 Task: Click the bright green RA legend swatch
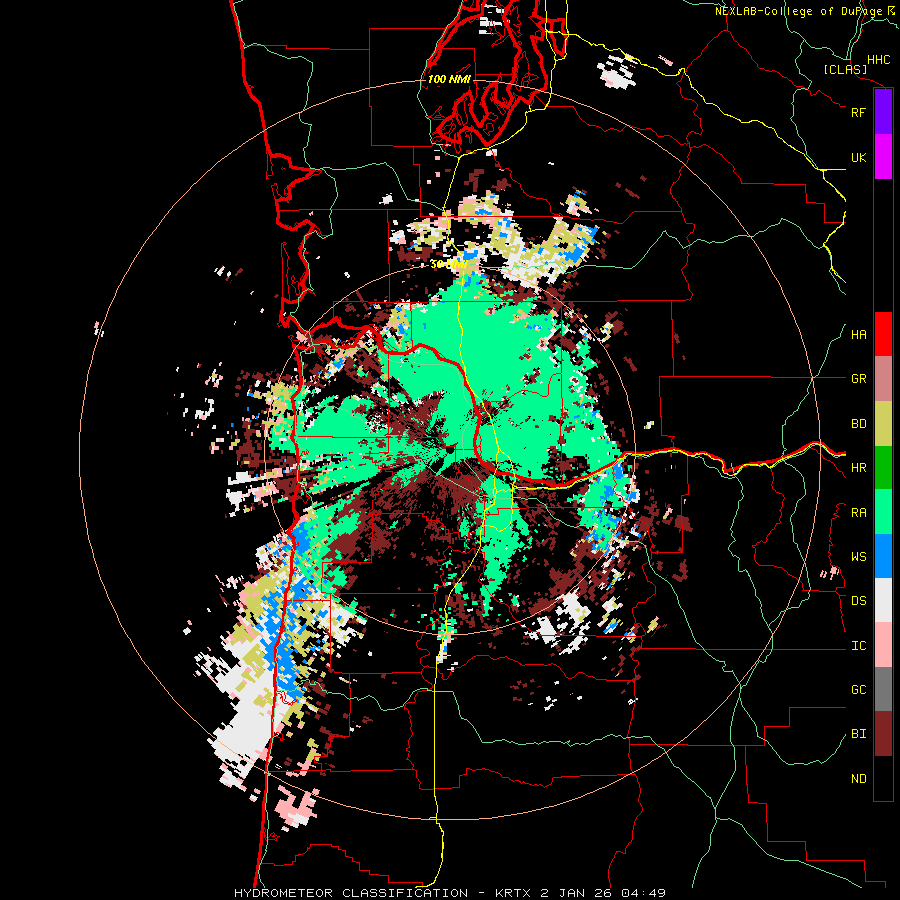pos(883,512)
